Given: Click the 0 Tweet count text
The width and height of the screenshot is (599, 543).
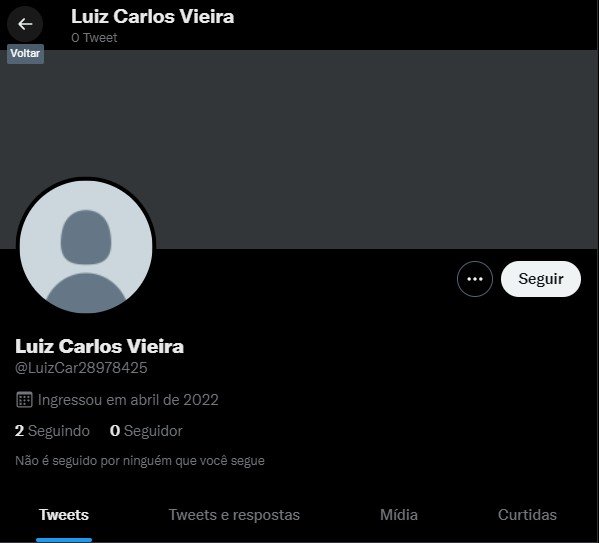Looking at the screenshot, I should click(x=94, y=37).
